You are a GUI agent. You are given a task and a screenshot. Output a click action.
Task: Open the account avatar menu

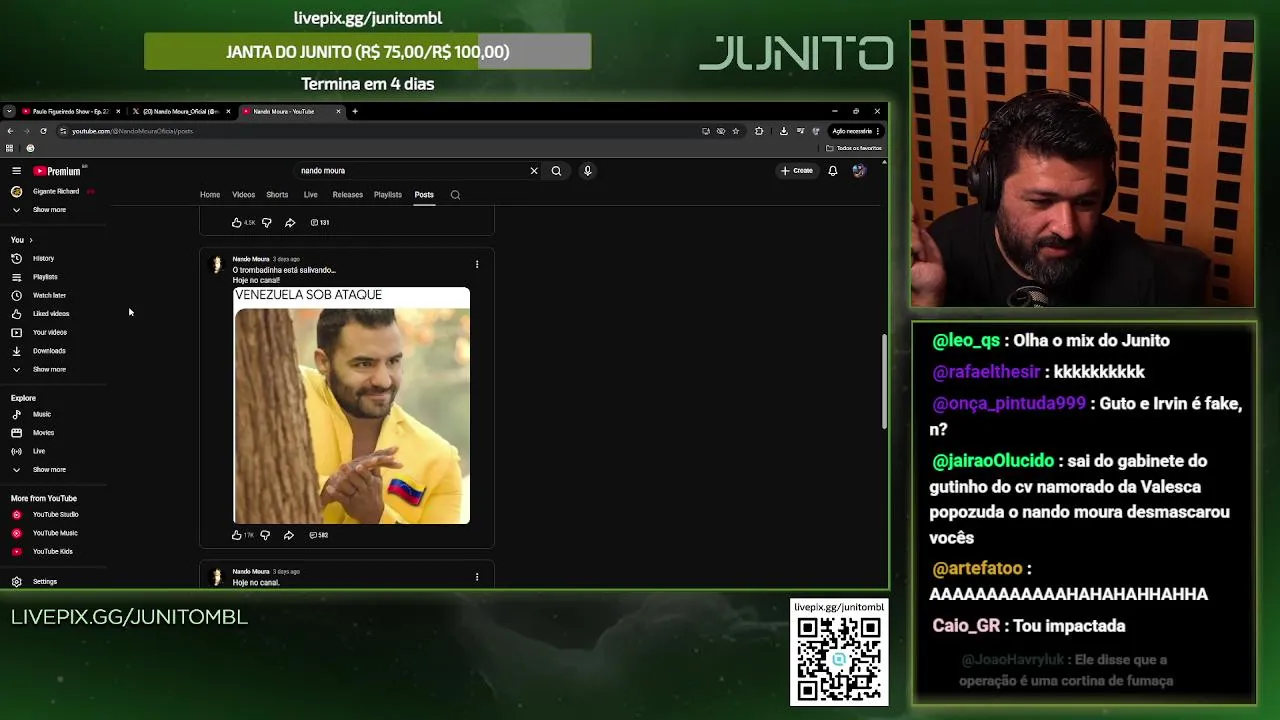(859, 171)
